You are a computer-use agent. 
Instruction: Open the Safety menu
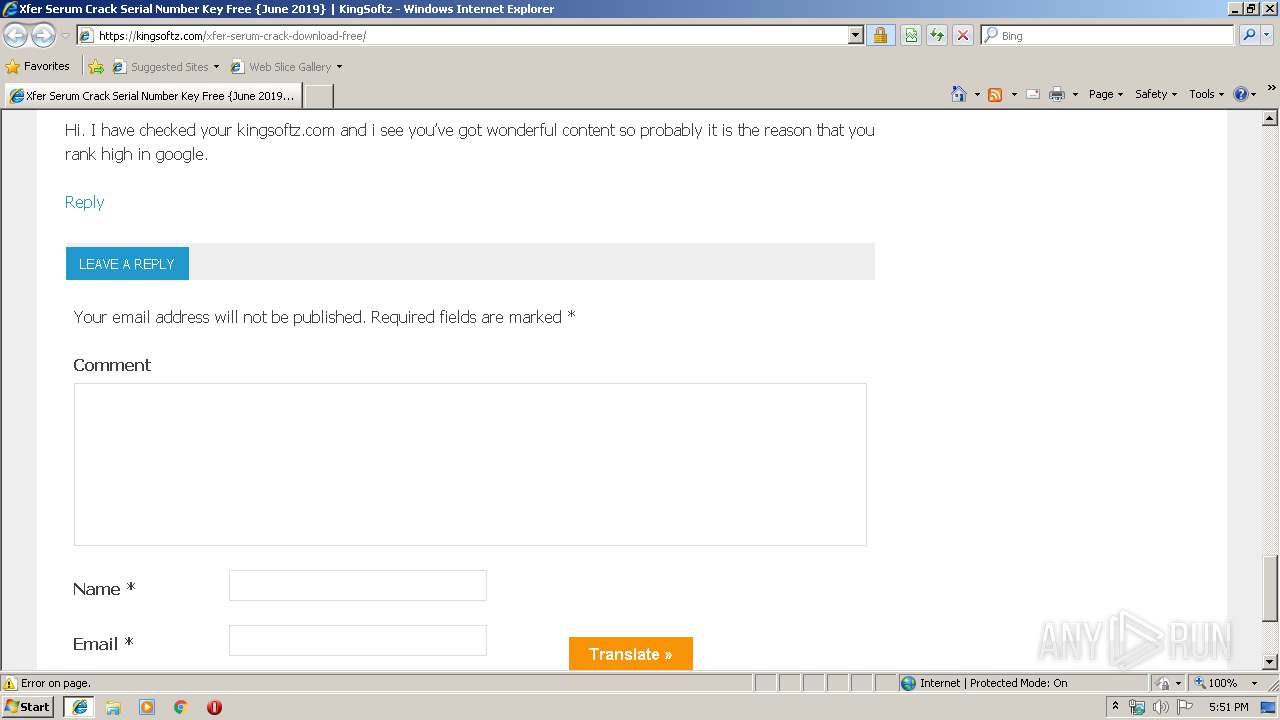1155,94
